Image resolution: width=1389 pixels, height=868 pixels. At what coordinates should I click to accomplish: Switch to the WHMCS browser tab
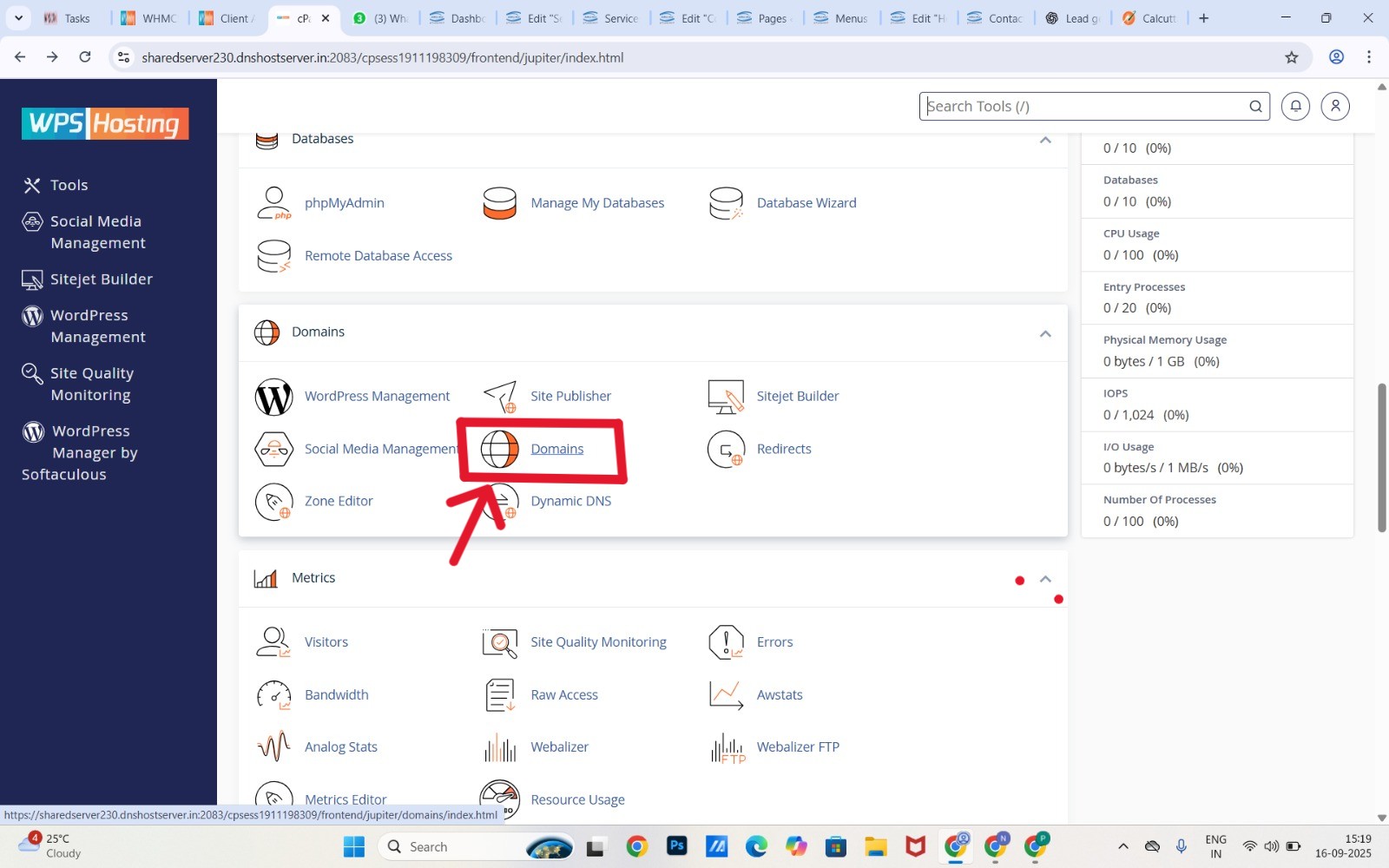point(149,18)
